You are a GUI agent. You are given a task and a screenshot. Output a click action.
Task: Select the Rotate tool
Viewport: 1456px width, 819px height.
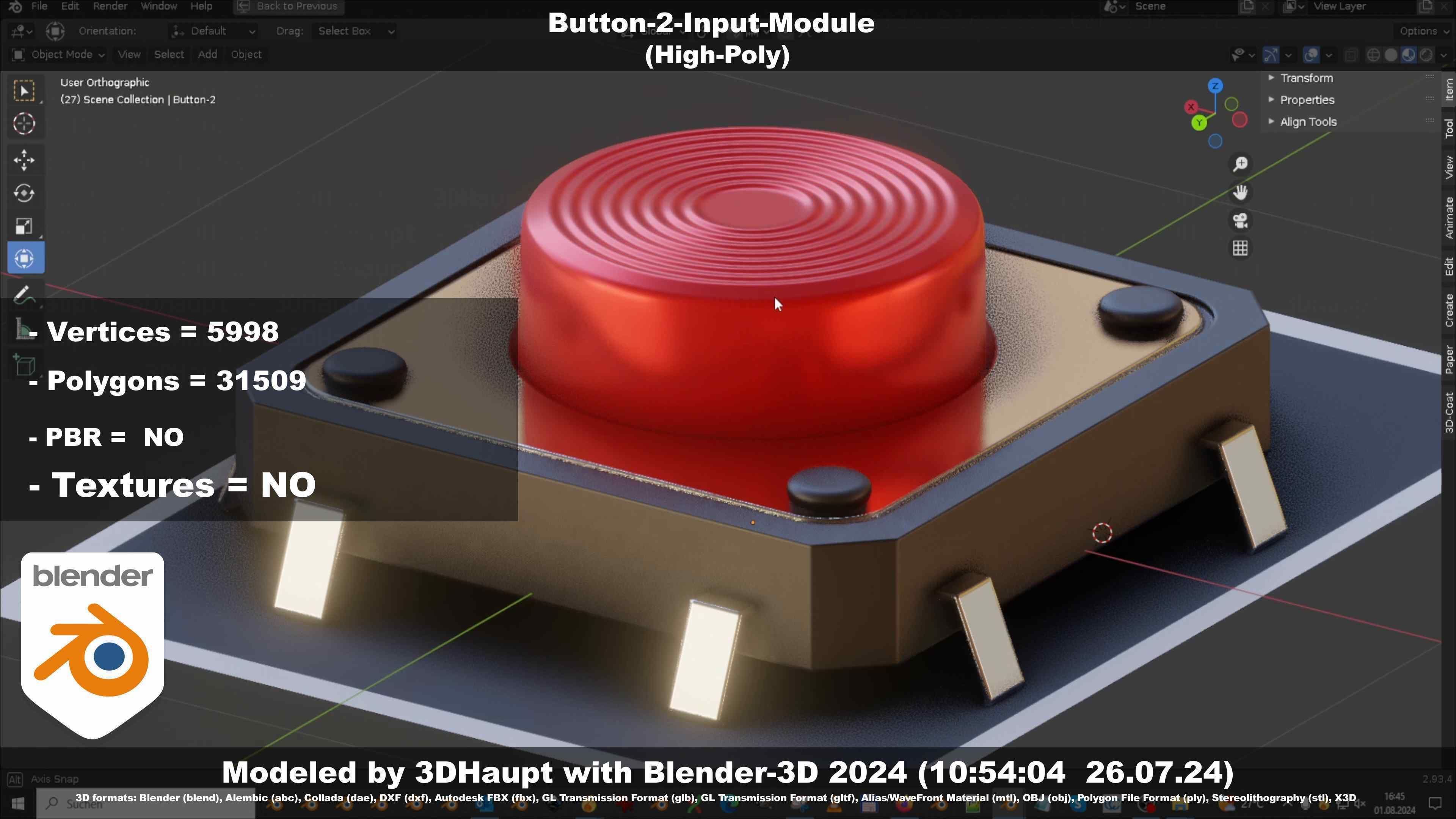pos(24,193)
